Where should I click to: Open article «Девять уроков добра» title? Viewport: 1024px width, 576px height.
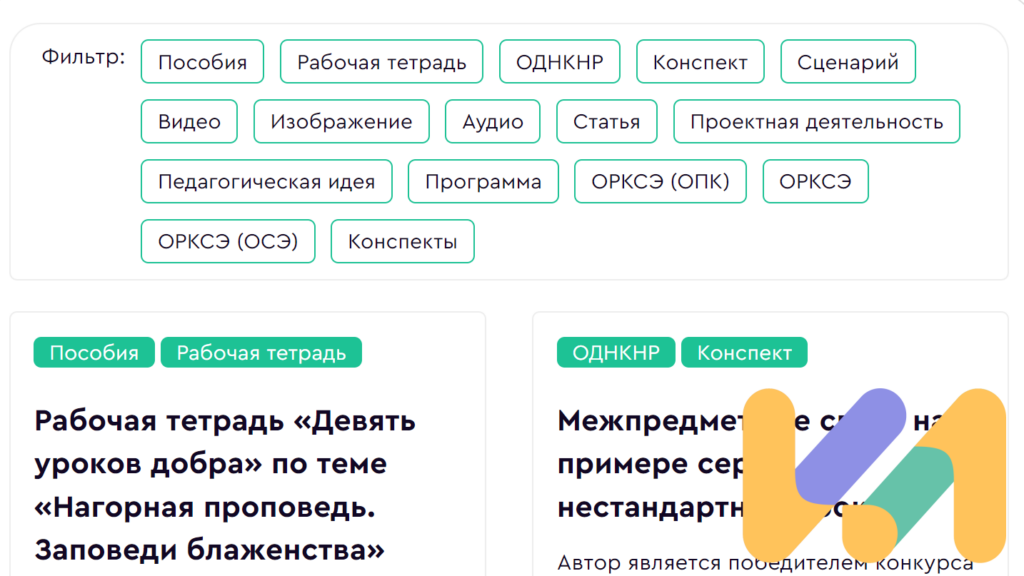(225, 485)
